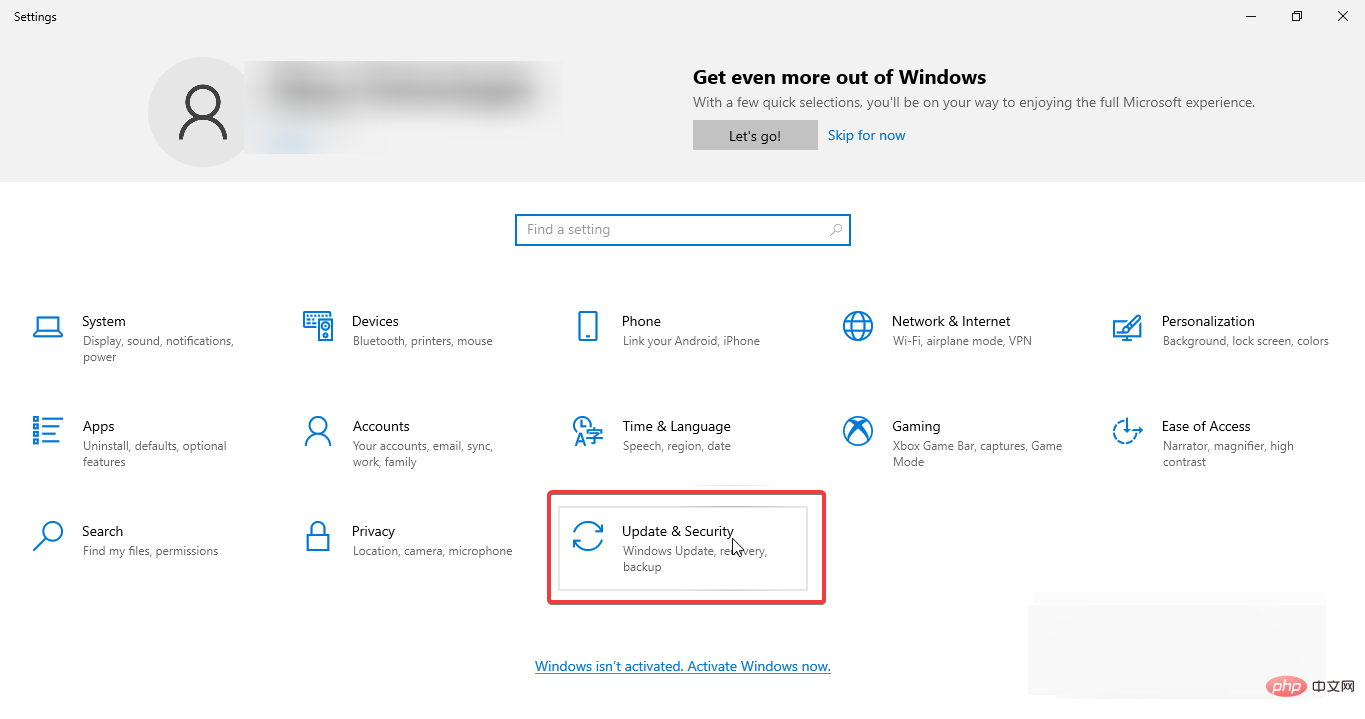Open the Privacy padlock icon
Viewport: 1365px width, 719px height.
[317, 536]
